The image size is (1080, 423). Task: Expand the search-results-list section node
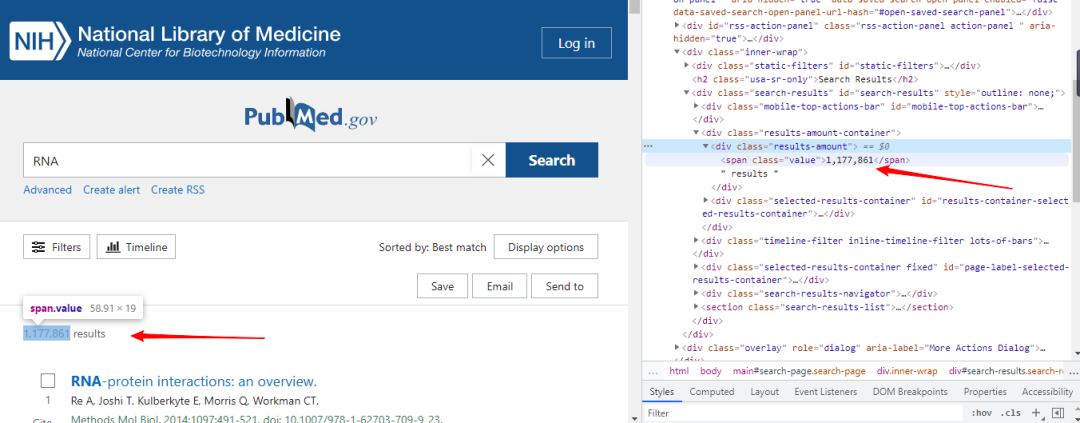tap(696, 307)
